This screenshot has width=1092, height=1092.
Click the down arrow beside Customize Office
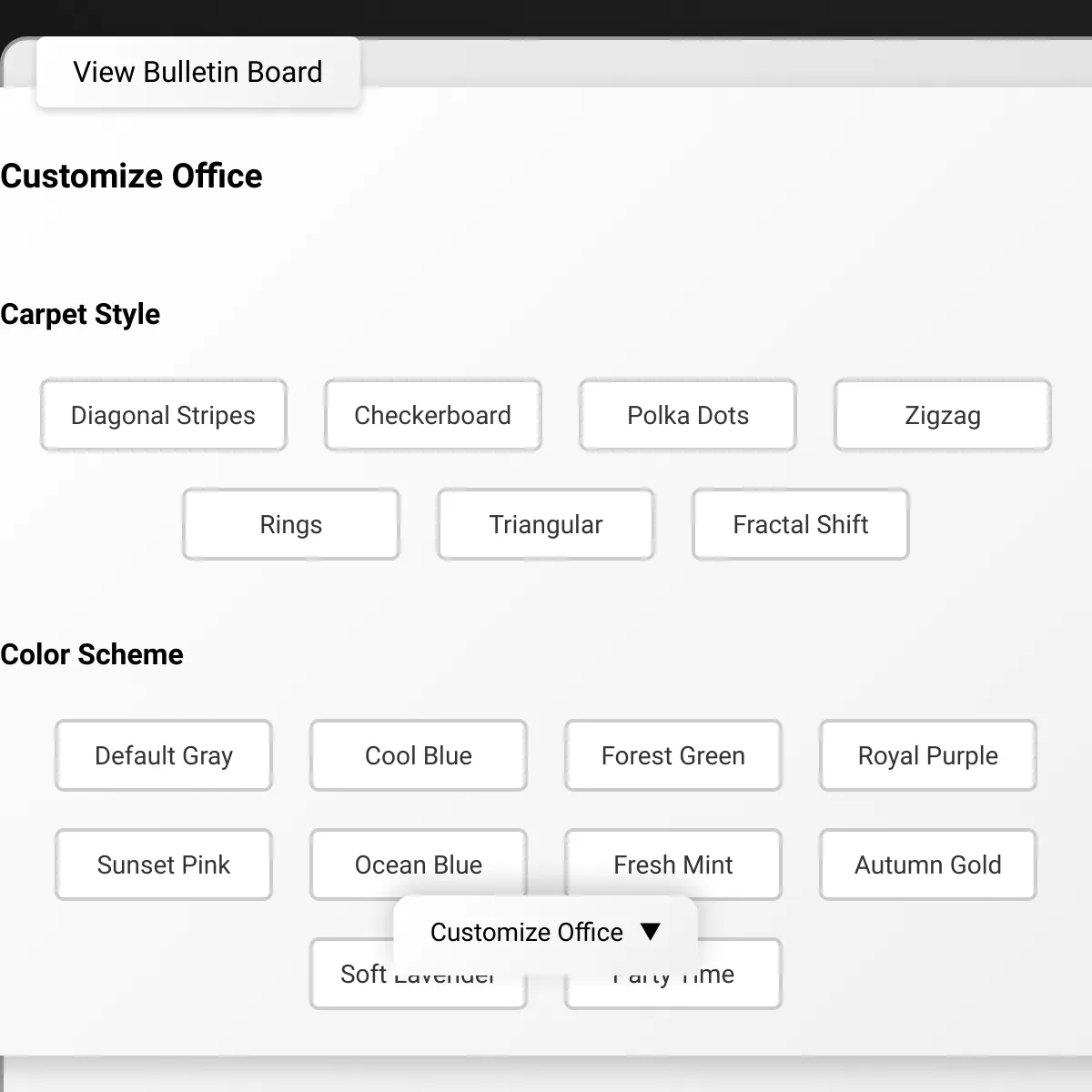coord(650,932)
